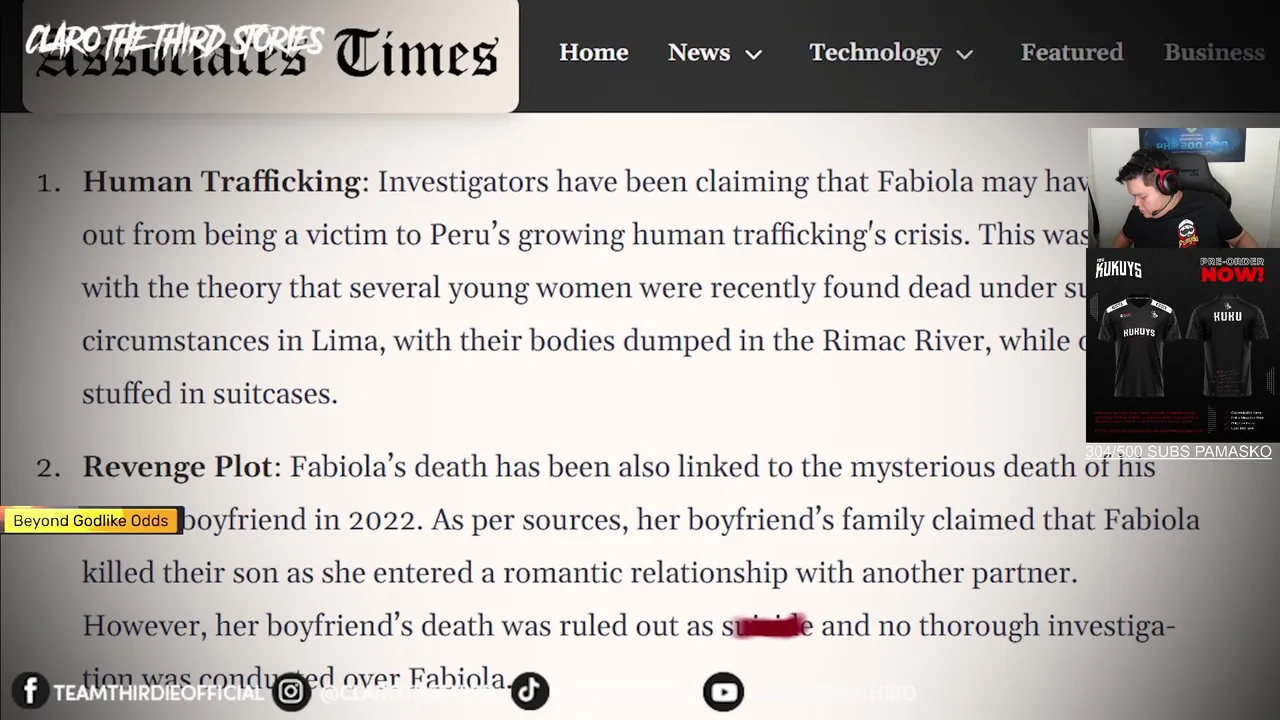Click the PRE-ORDER NOW badge on jersey ad
1280x720 pixels.
click(1231, 269)
